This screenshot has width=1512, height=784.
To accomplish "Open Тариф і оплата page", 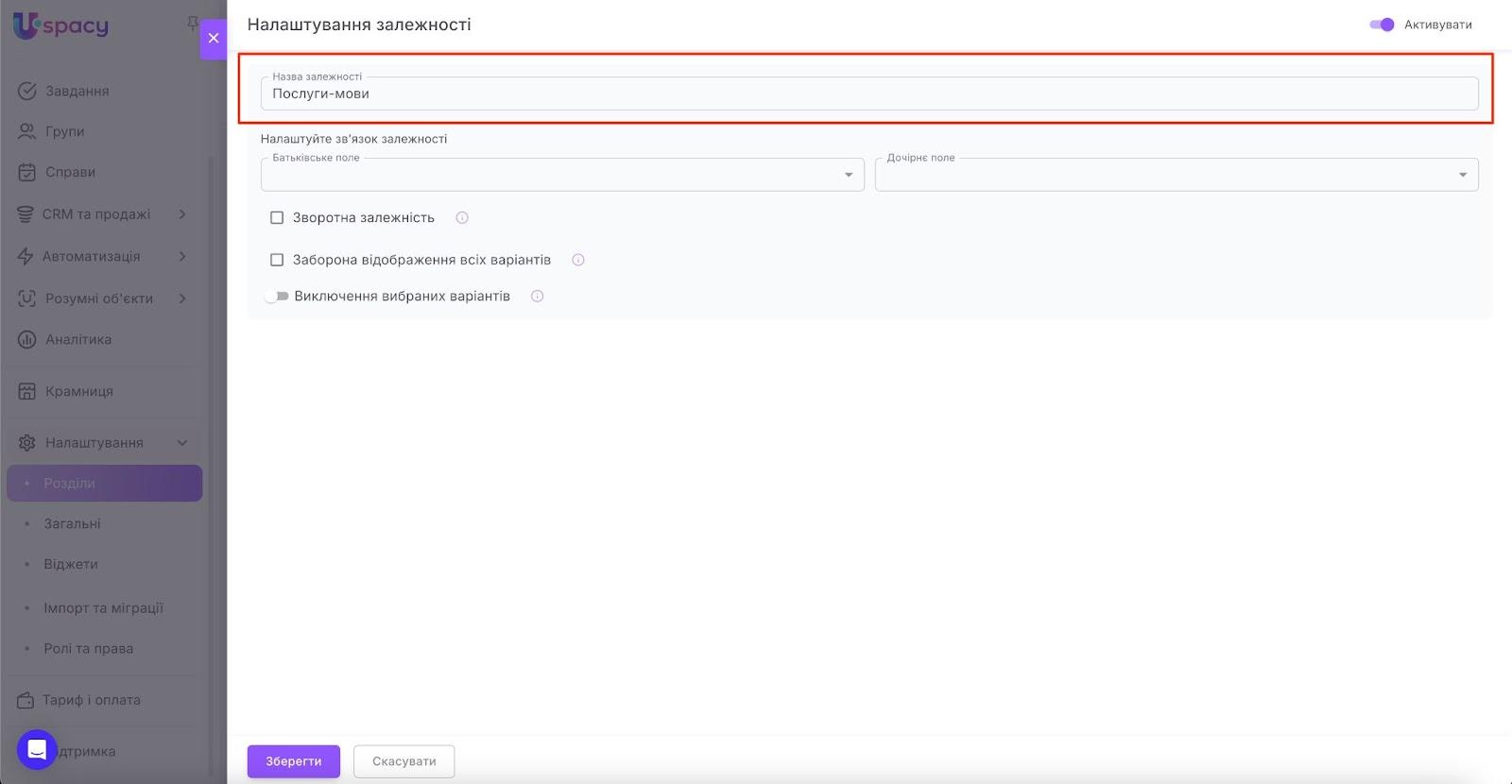I will coord(92,700).
